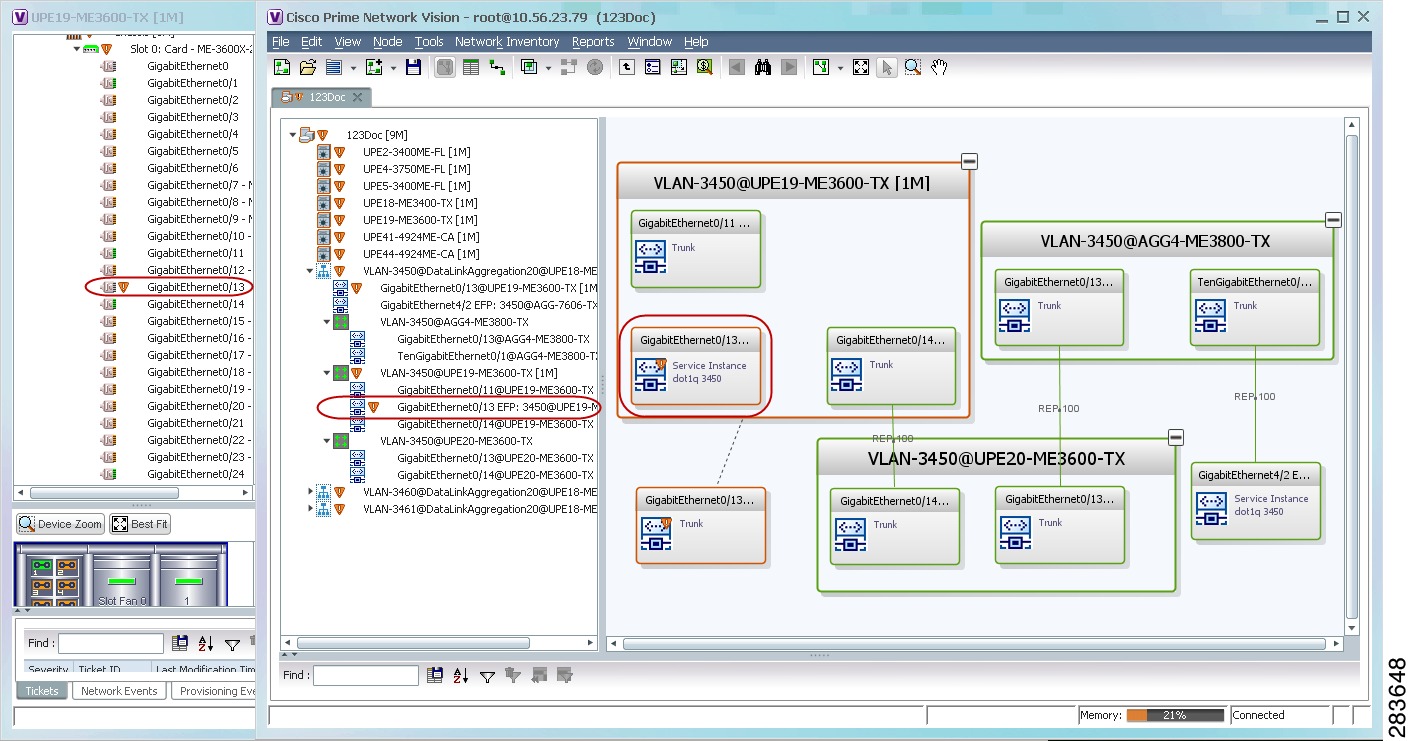
Task: Click the Memory usage bar in the status bar
Action: point(1175,715)
